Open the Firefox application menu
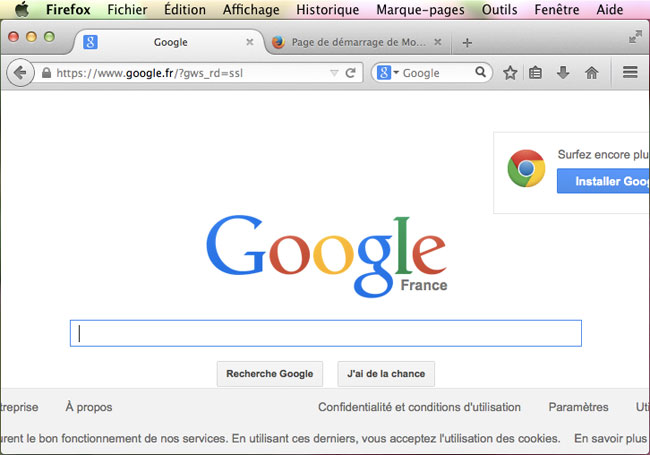Viewport: 650px width, 455px height. (68, 10)
